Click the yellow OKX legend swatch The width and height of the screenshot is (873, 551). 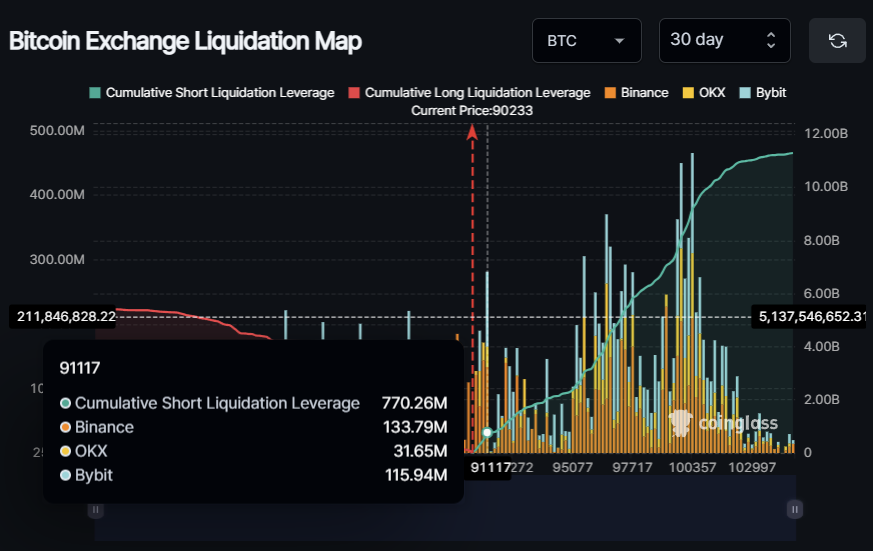[x=688, y=93]
